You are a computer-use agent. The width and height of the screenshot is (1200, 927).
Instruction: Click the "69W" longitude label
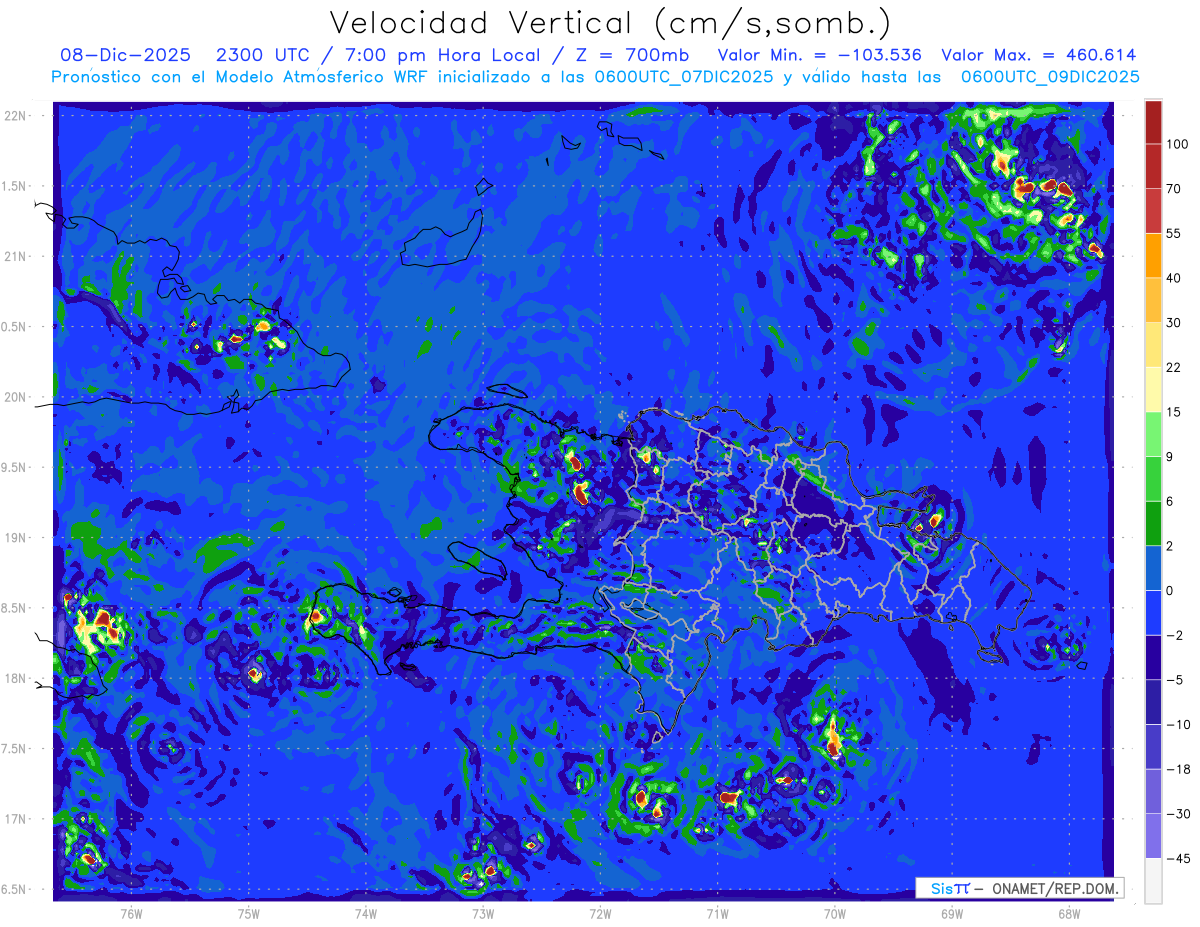click(952, 913)
